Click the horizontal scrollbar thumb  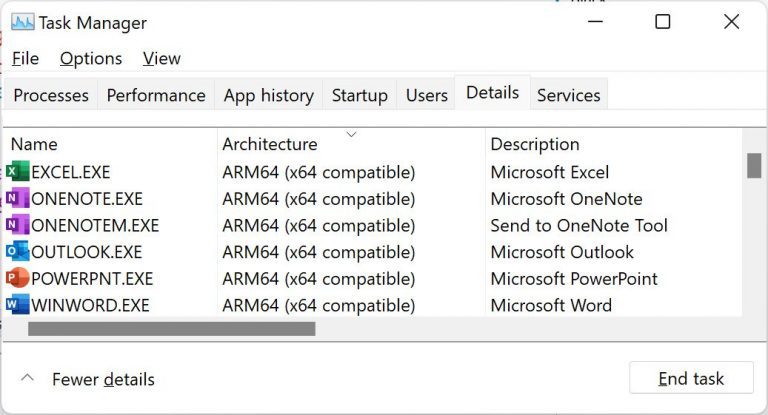171,328
